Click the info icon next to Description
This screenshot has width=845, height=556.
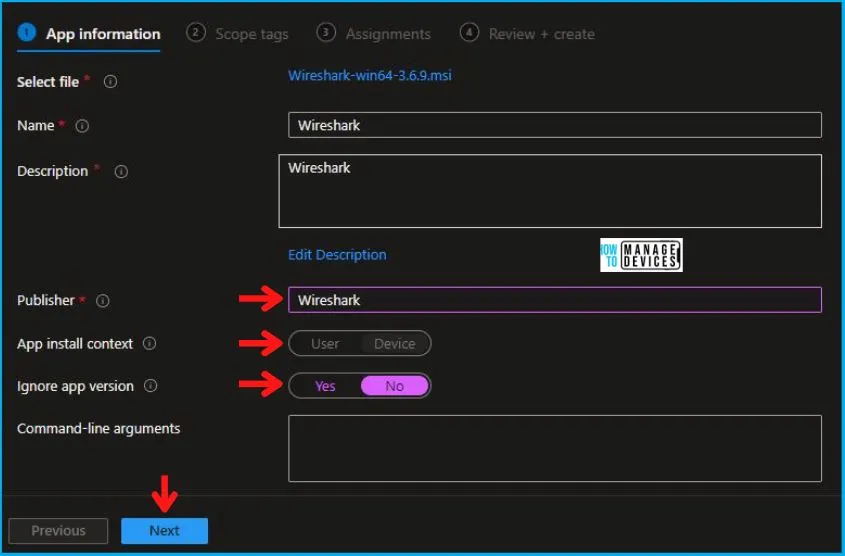point(121,171)
